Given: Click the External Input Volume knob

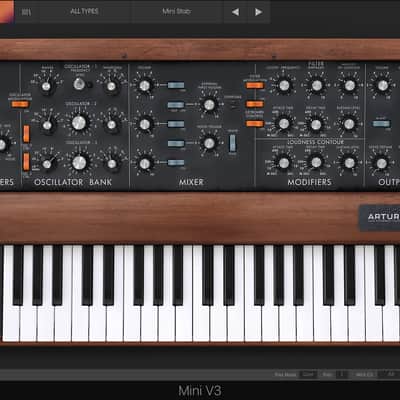Looking at the screenshot, I should (209, 105).
